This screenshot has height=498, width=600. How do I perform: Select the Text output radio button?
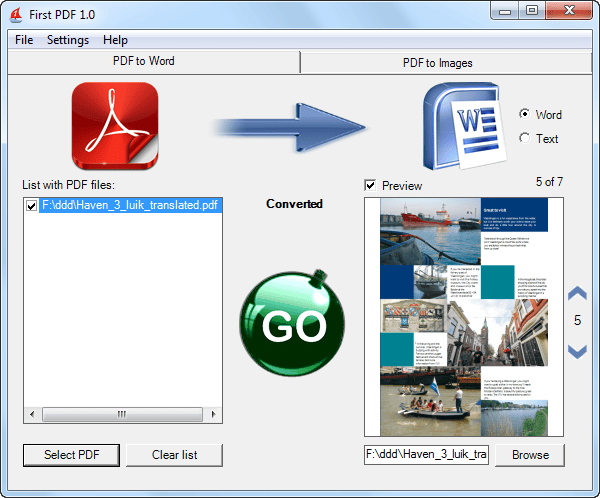point(524,138)
